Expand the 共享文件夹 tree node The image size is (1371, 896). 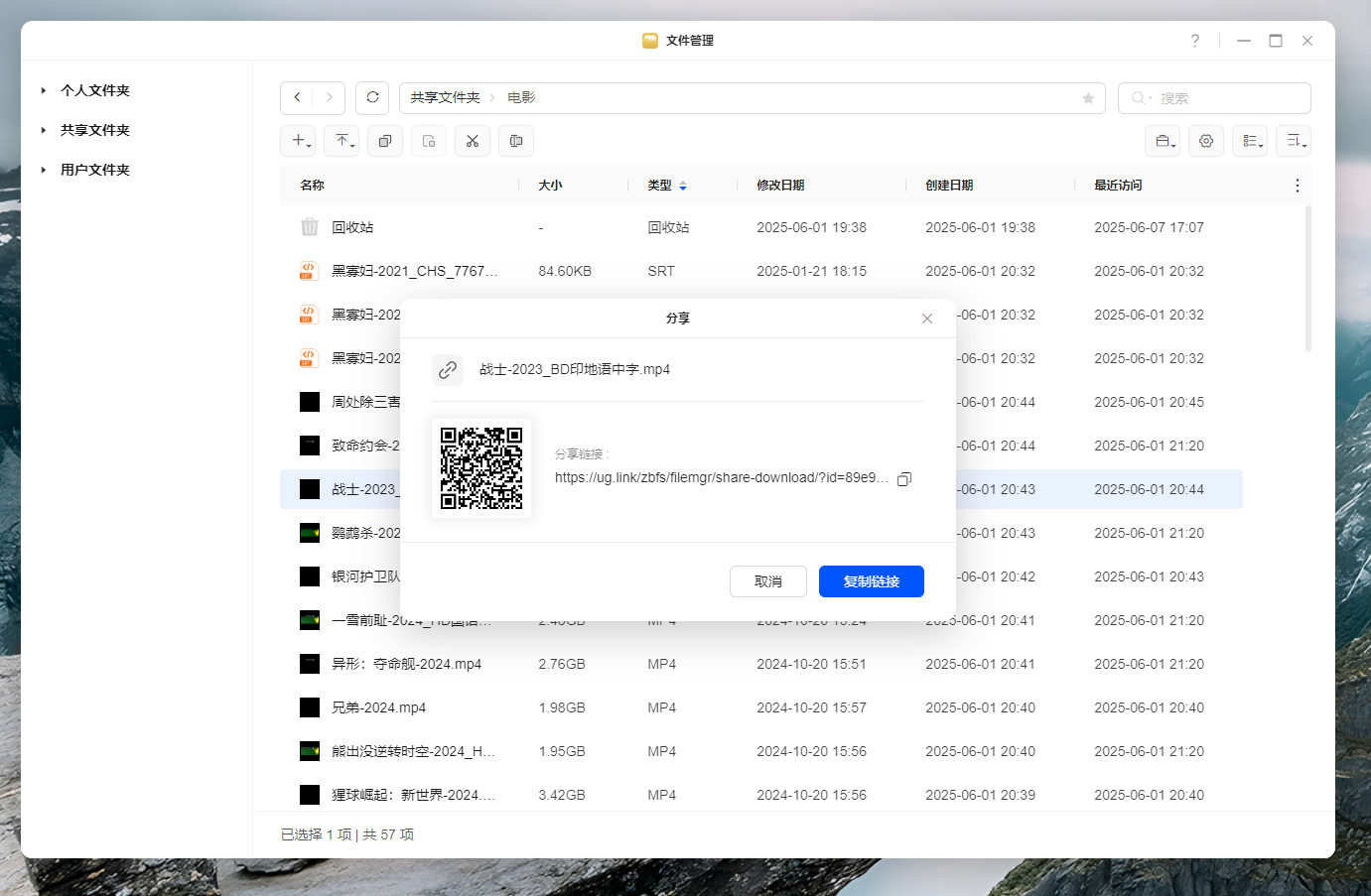pyautogui.click(x=44, y=130)
